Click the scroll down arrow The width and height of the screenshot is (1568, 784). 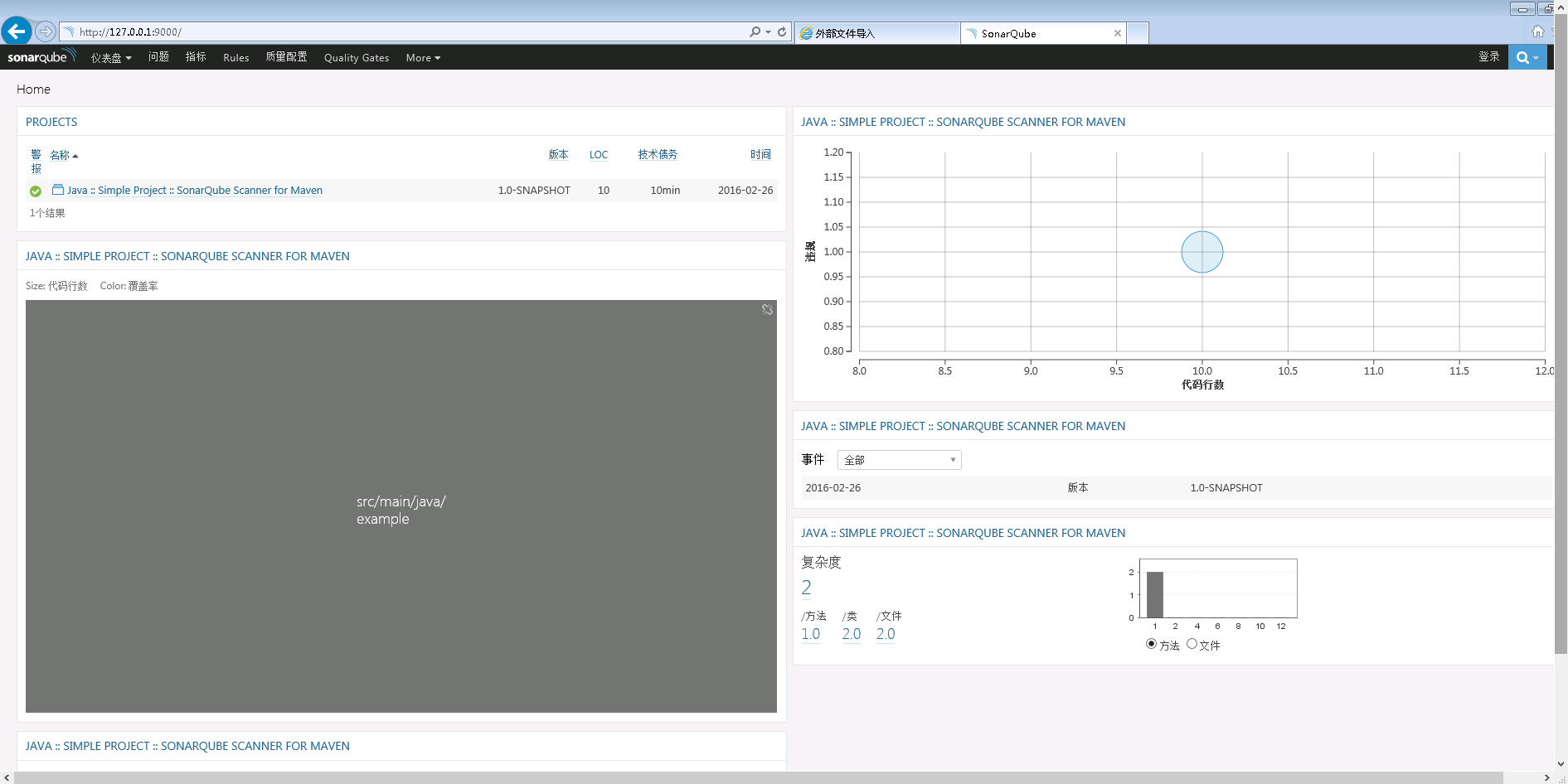tap(1561, 764)
